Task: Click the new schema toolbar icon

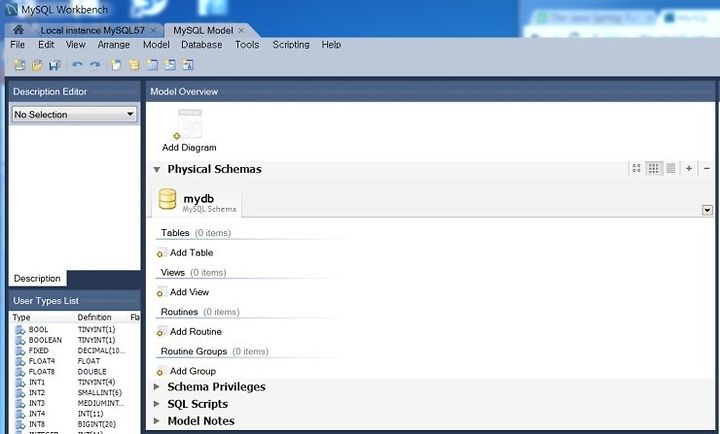Action: (134, 65)
